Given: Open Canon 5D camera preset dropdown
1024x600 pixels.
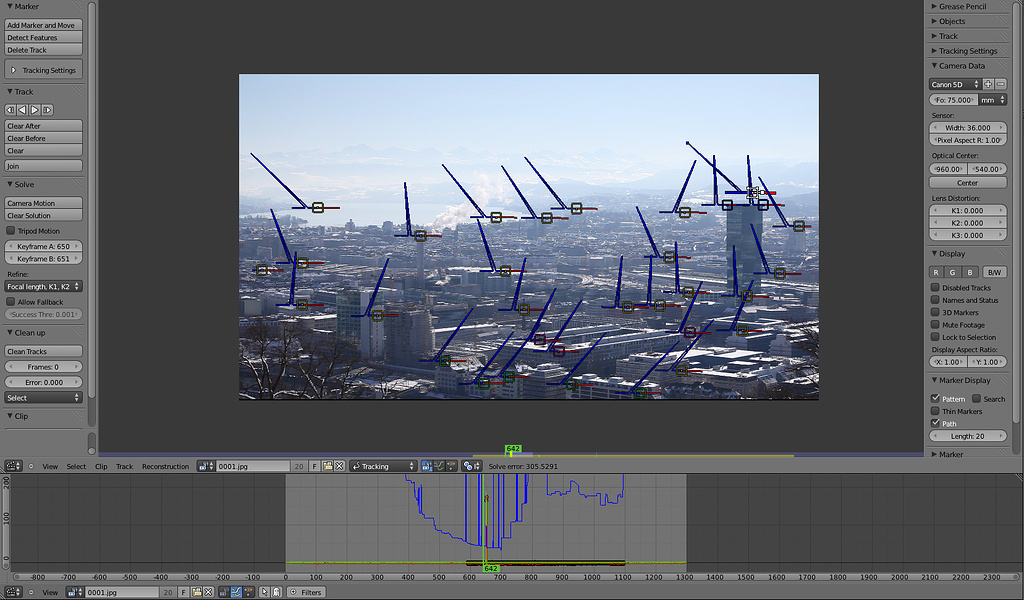Looking at the screenshot, I should click(955, 84).
